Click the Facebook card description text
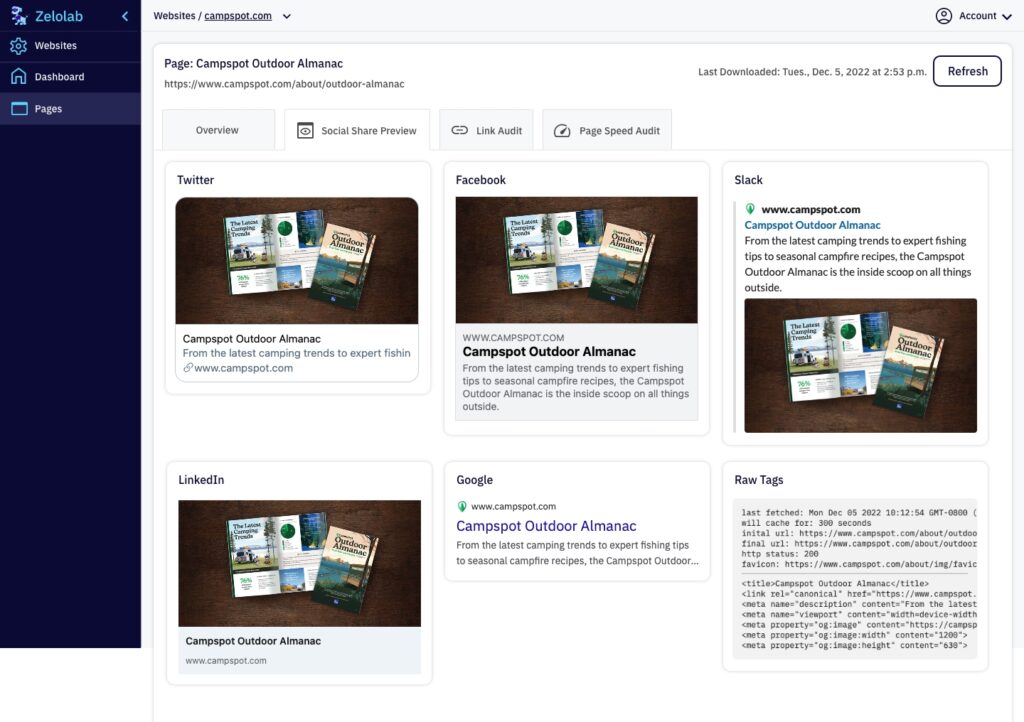1024x722 pixels. click(x=575, y=387)
